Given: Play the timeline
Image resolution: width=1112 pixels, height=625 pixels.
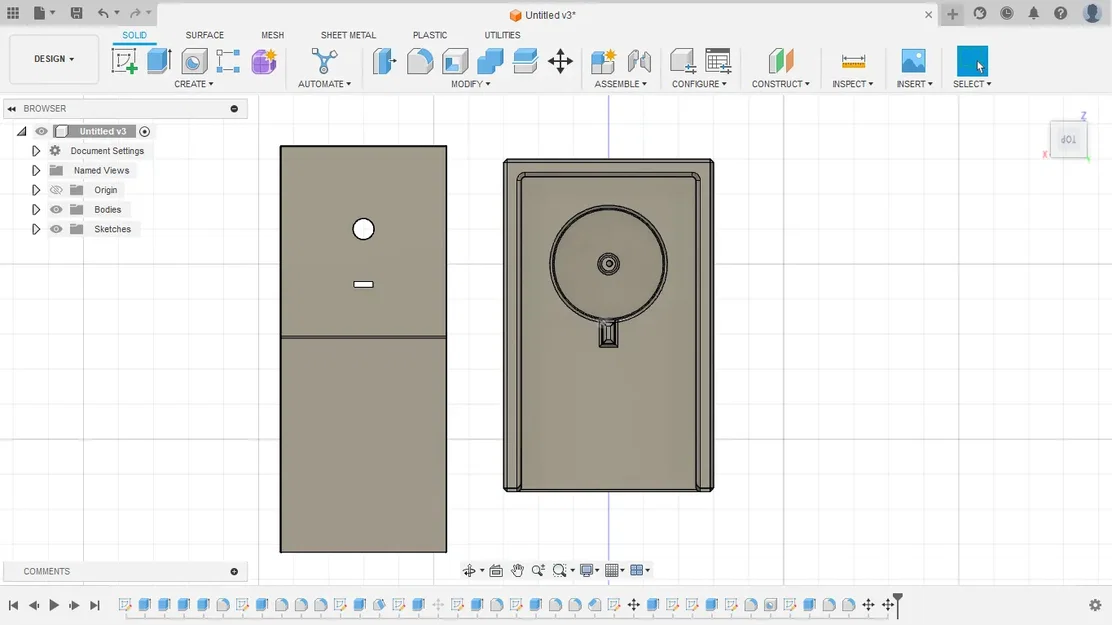Looking at the screenshot, I should coord(54,605).
